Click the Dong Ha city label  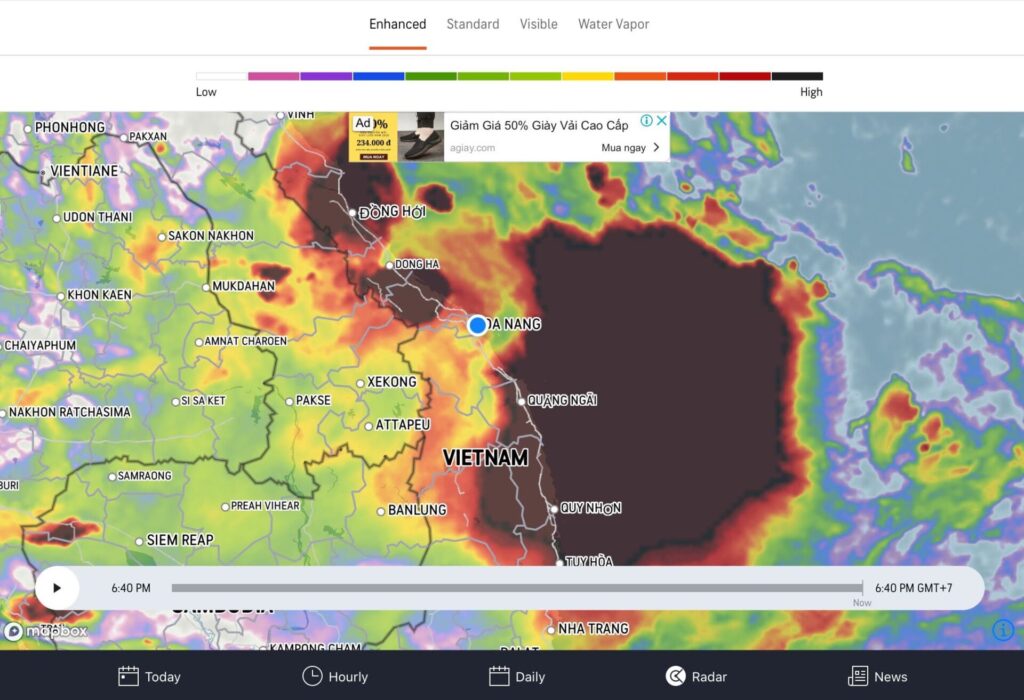417,264
